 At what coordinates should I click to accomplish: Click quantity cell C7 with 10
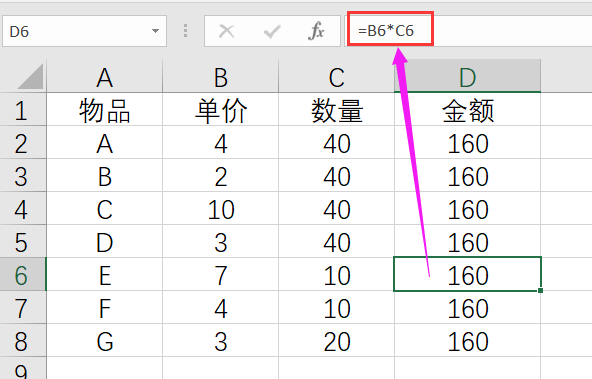coord(336,308)
